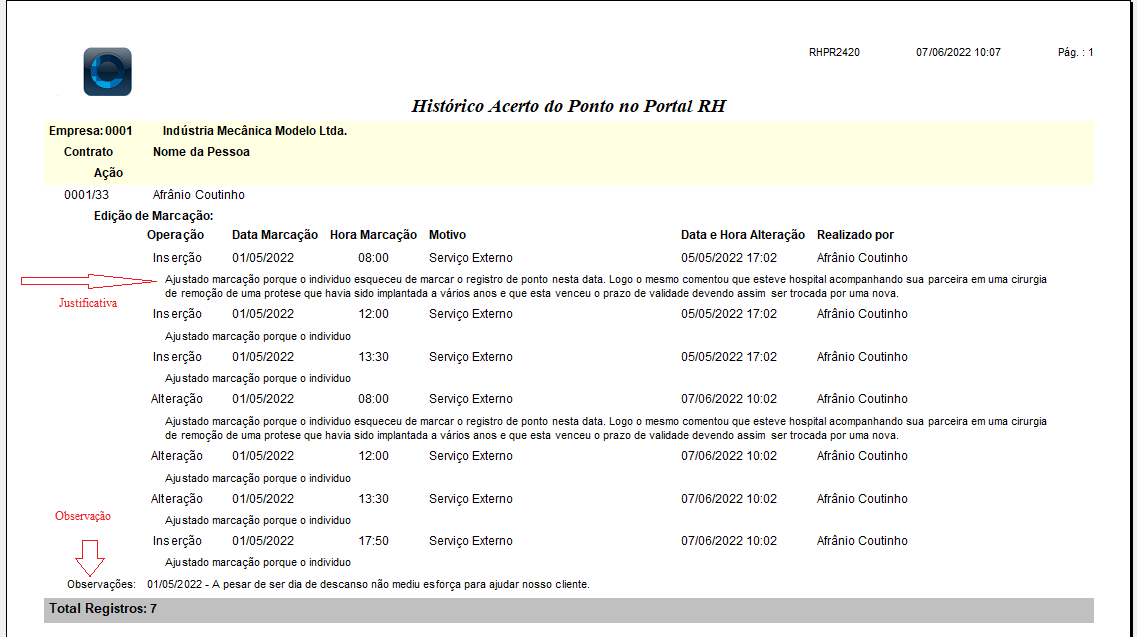The image size is (1137, 637).
Task: Click the "Empresa: 0001" label
Action: click(91, 131)
